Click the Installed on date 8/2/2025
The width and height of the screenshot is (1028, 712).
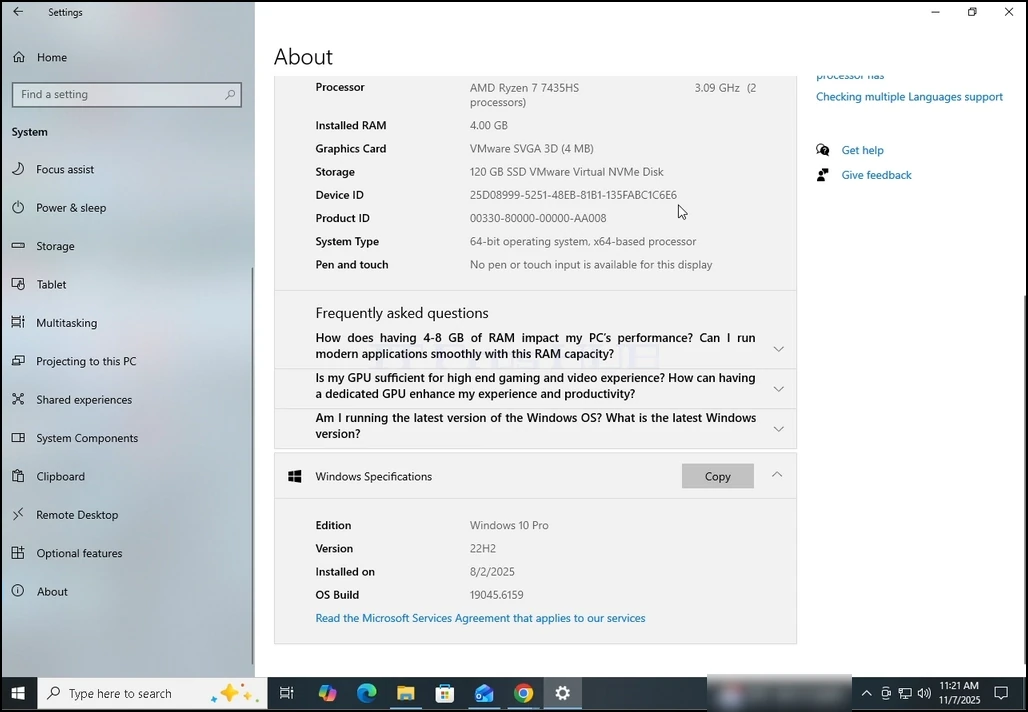492,572
